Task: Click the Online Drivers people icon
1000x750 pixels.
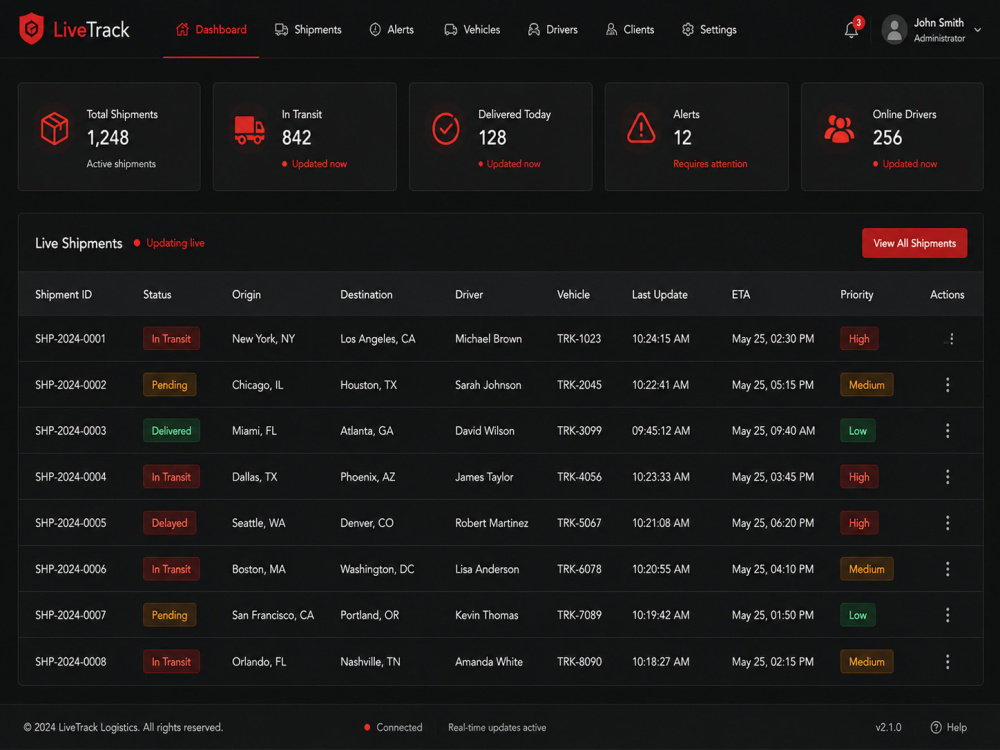Action: click(x=839, y=129)
